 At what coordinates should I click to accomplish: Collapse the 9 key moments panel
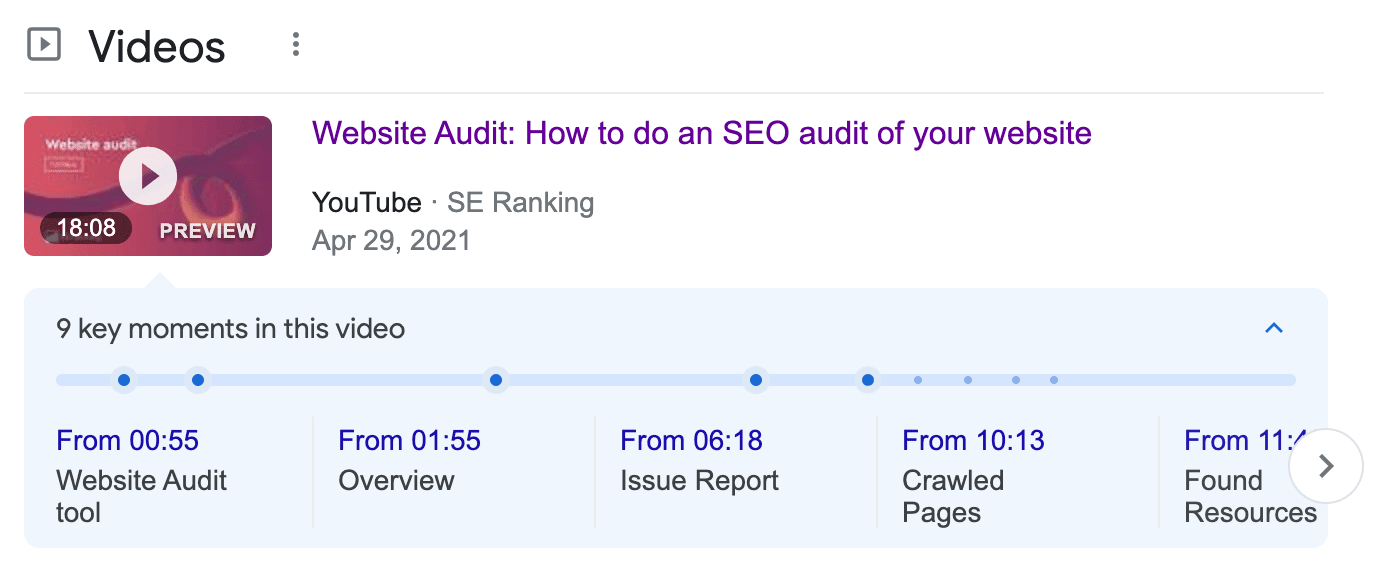(x=1274, y=328)
